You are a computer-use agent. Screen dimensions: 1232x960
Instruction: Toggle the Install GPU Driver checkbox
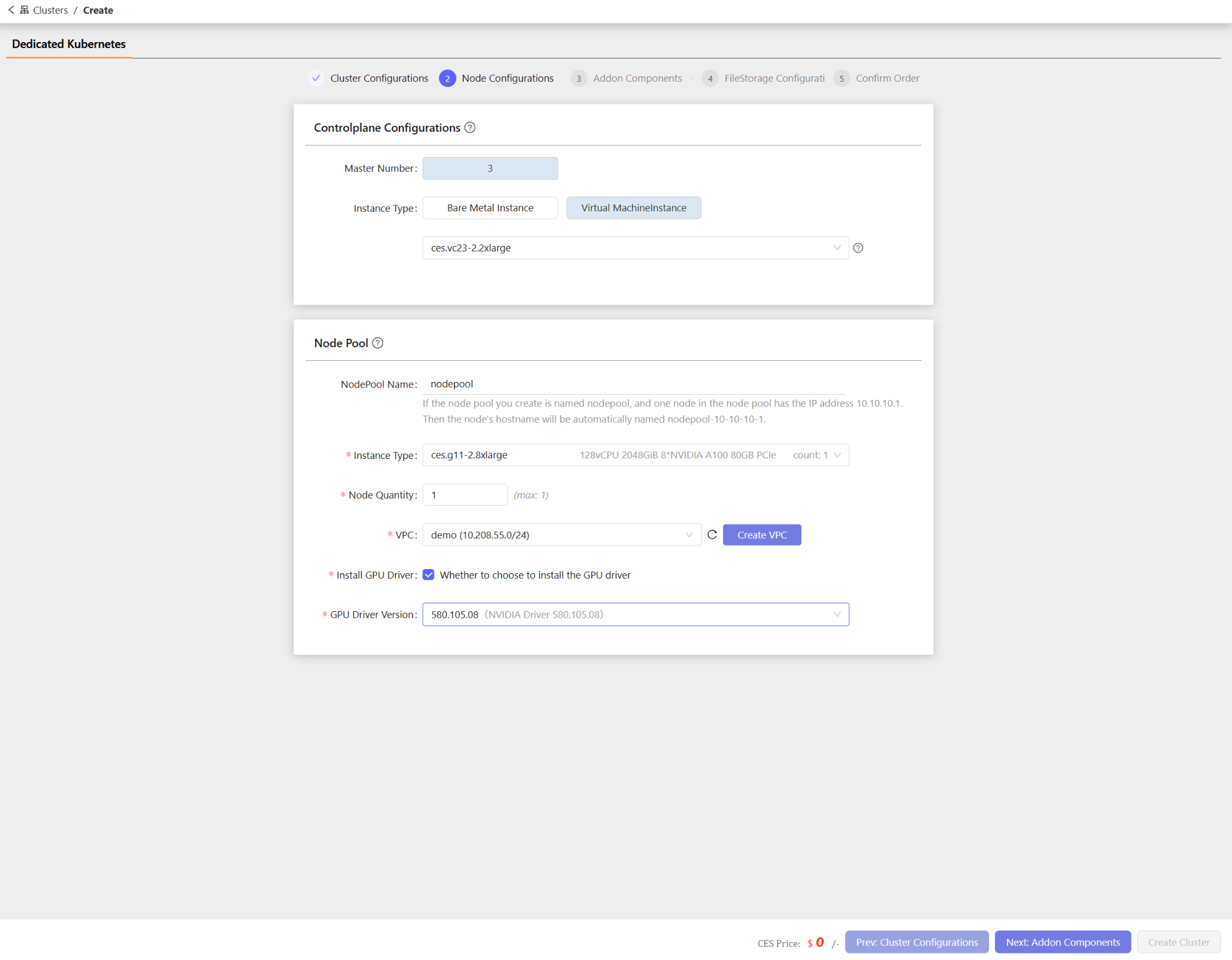tap(429, 575)
